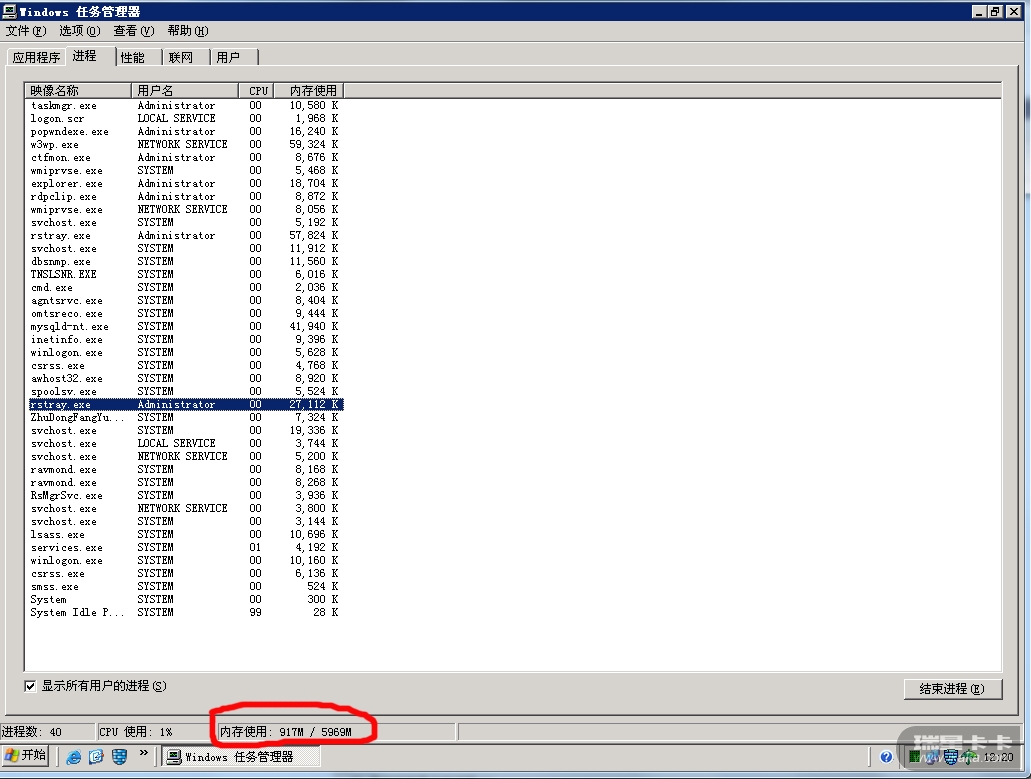1031x779 pixels.
Task: Select csrss.exe row using 4,768 K
Action: pyautogui.click(x=185, y=366)
